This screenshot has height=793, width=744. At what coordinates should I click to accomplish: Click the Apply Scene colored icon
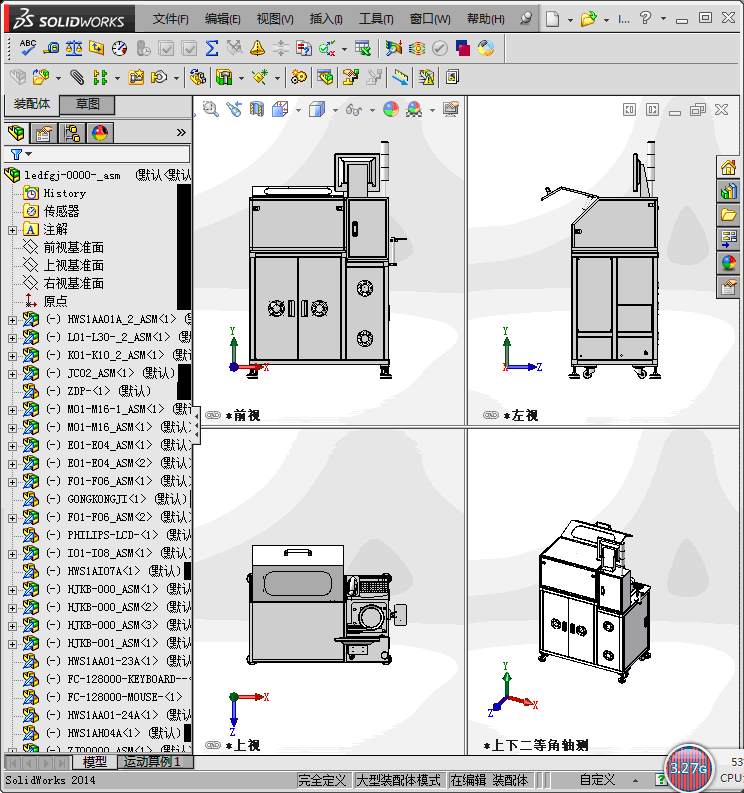pos(414,109)
